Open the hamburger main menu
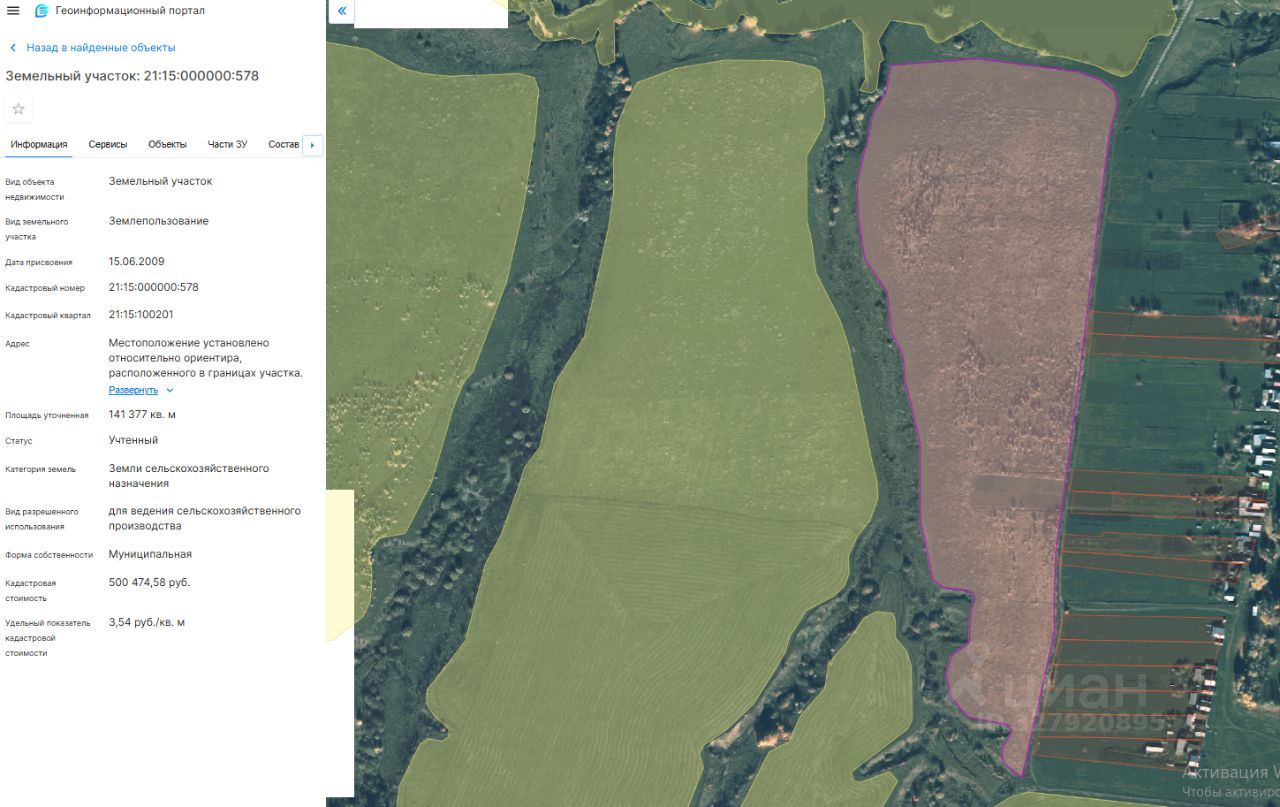Viewport: 1280px width, 807px height. [13, 11]
